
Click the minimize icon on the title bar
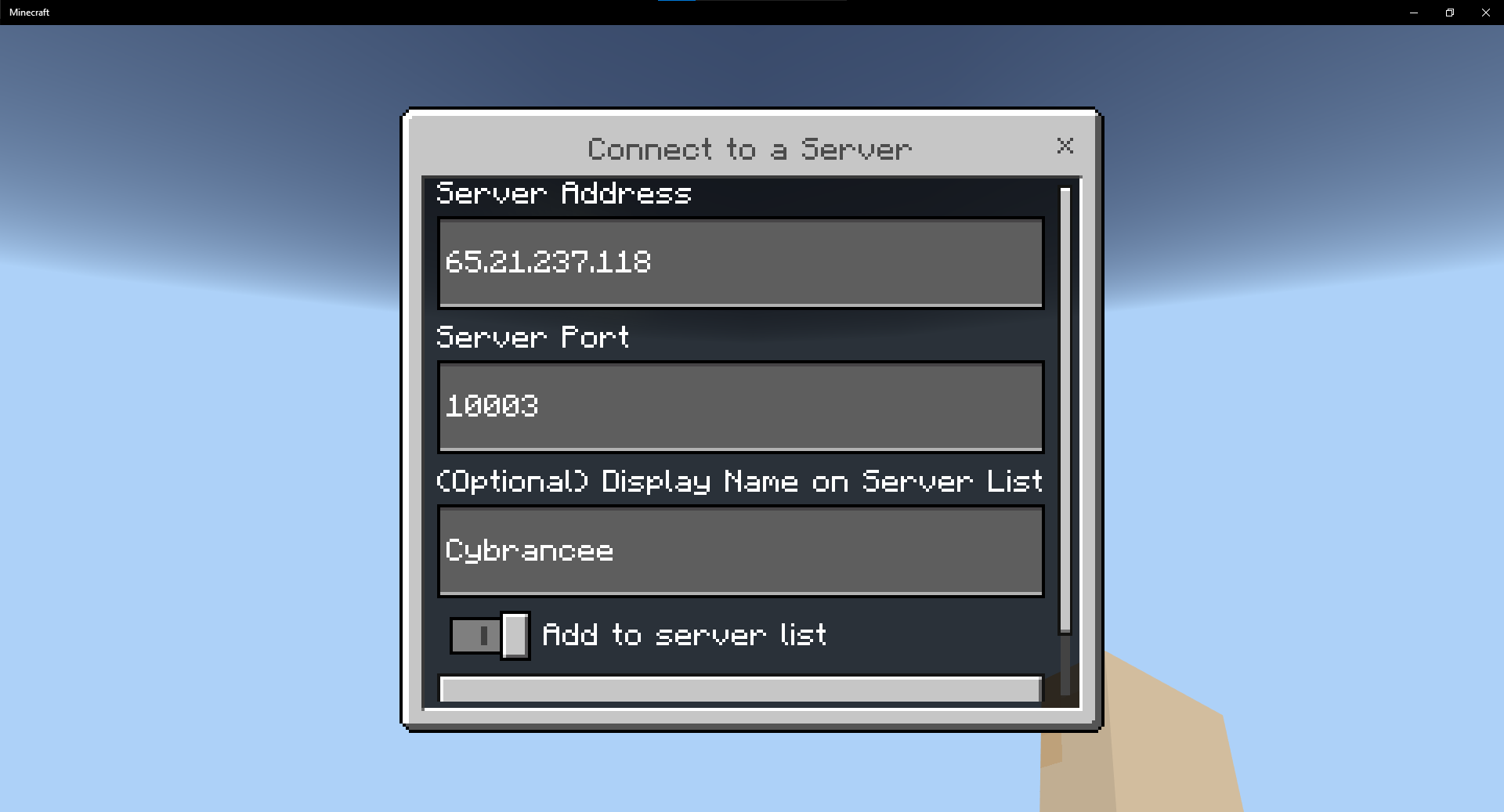(x=1413, y=13)
